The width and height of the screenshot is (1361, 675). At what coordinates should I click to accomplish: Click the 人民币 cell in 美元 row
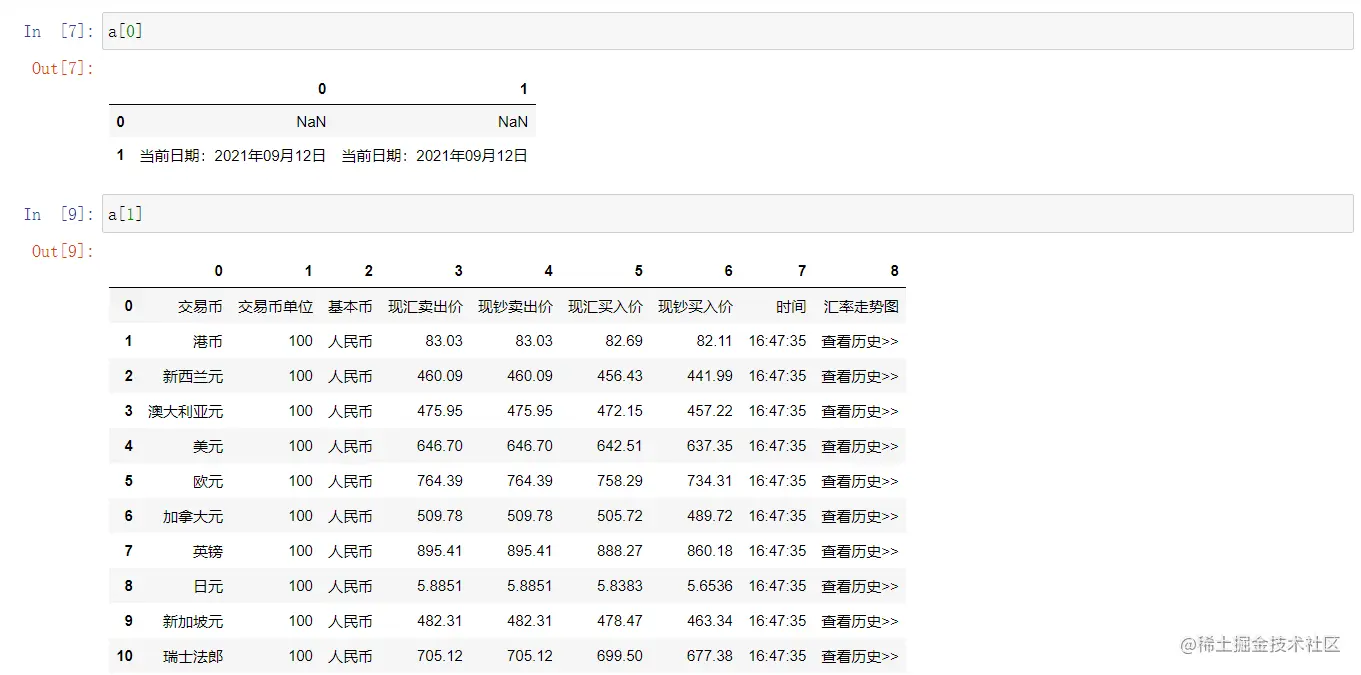(350, 446)
